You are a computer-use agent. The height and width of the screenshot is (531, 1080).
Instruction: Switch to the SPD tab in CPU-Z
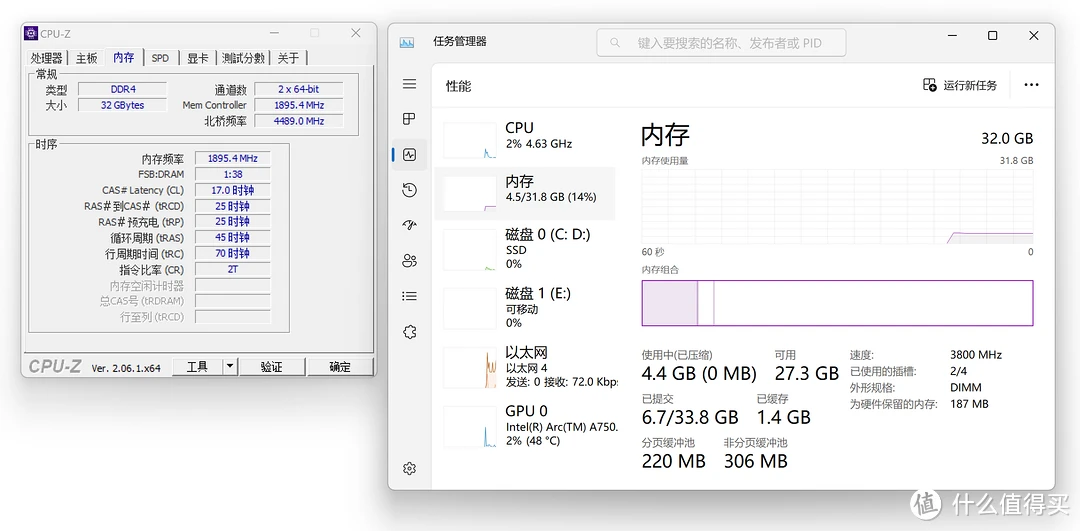point(160,58)
